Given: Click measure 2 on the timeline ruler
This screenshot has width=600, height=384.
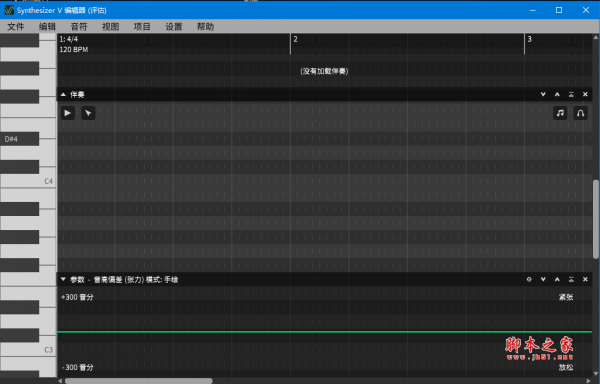Looking at the screenshot, I should [x=295, y=39].
